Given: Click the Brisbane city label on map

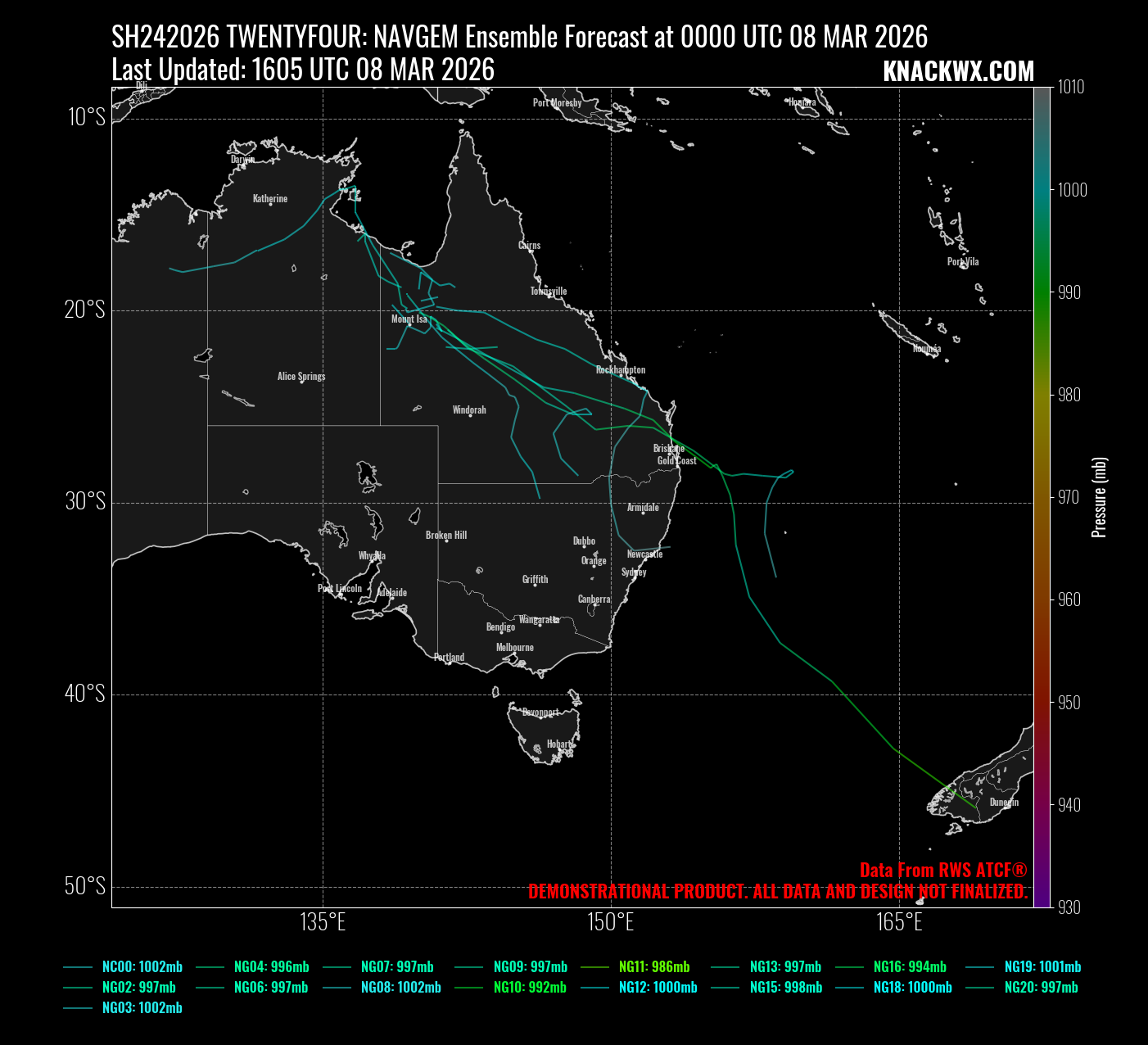Looking at the screenshot, I should pyautogui.click(x=668, y=448).
